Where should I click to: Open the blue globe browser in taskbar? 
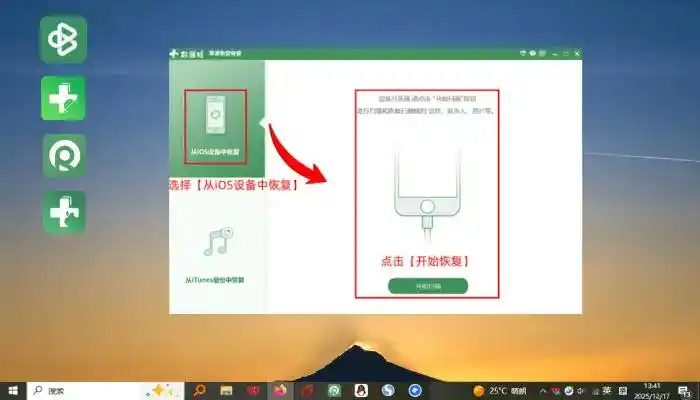388,391
